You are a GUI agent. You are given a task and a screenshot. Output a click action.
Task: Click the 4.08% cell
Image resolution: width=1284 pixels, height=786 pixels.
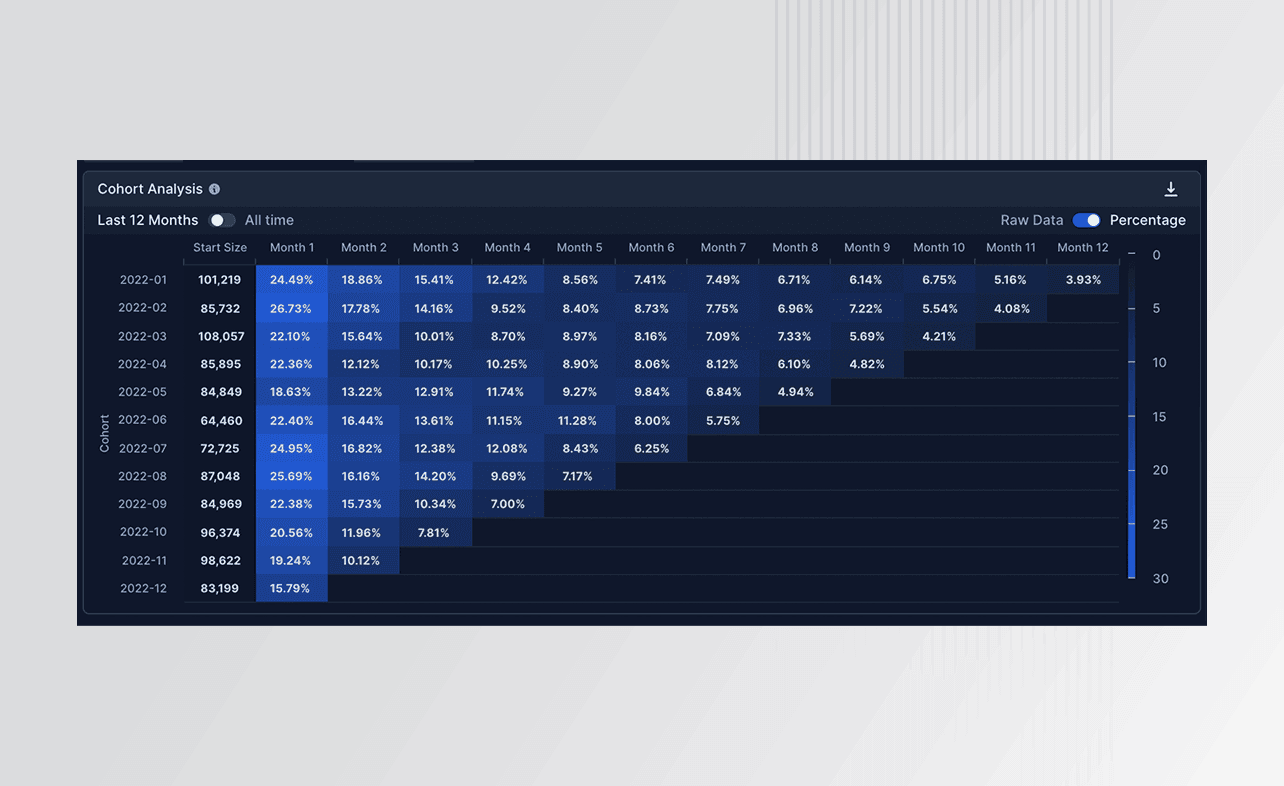[x=1011, y=308]
